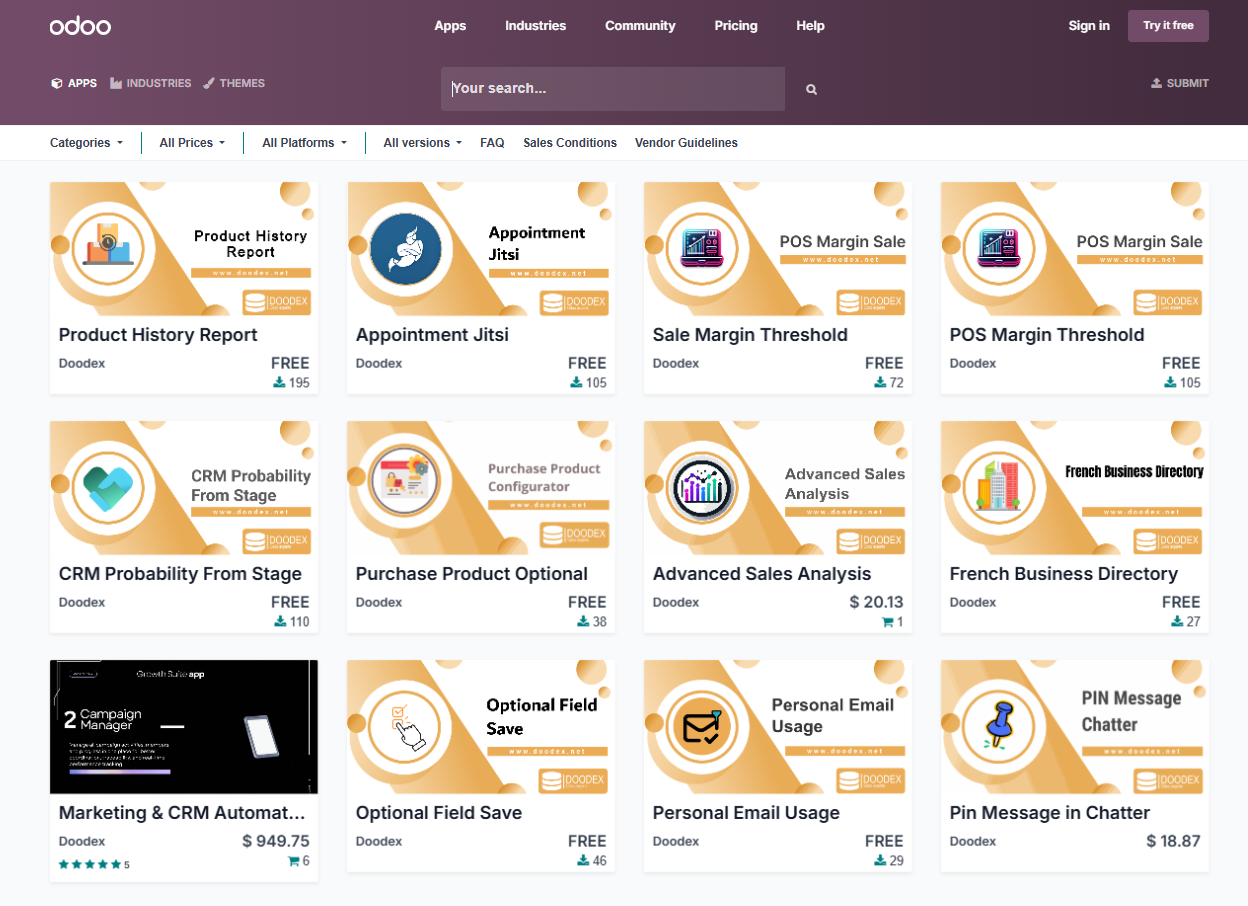Open the Apps top menu
Screen dimensions: 1248x906
[450, 26]
